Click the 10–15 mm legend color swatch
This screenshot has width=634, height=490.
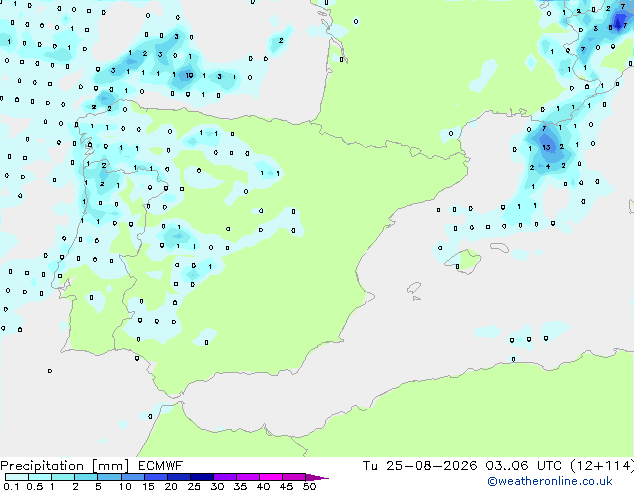[132, 477]
